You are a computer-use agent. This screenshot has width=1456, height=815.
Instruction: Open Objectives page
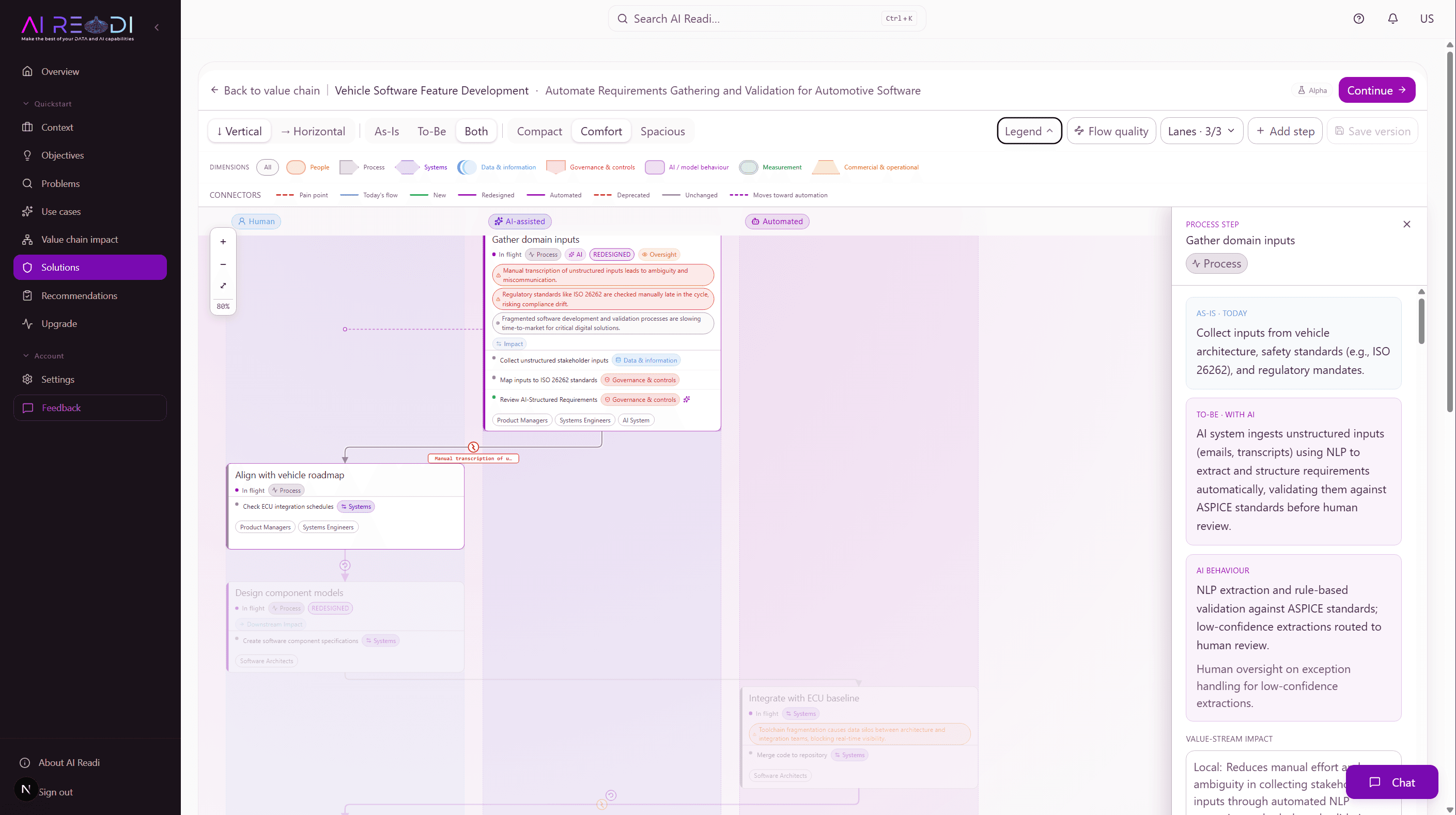tap(90, 155)
